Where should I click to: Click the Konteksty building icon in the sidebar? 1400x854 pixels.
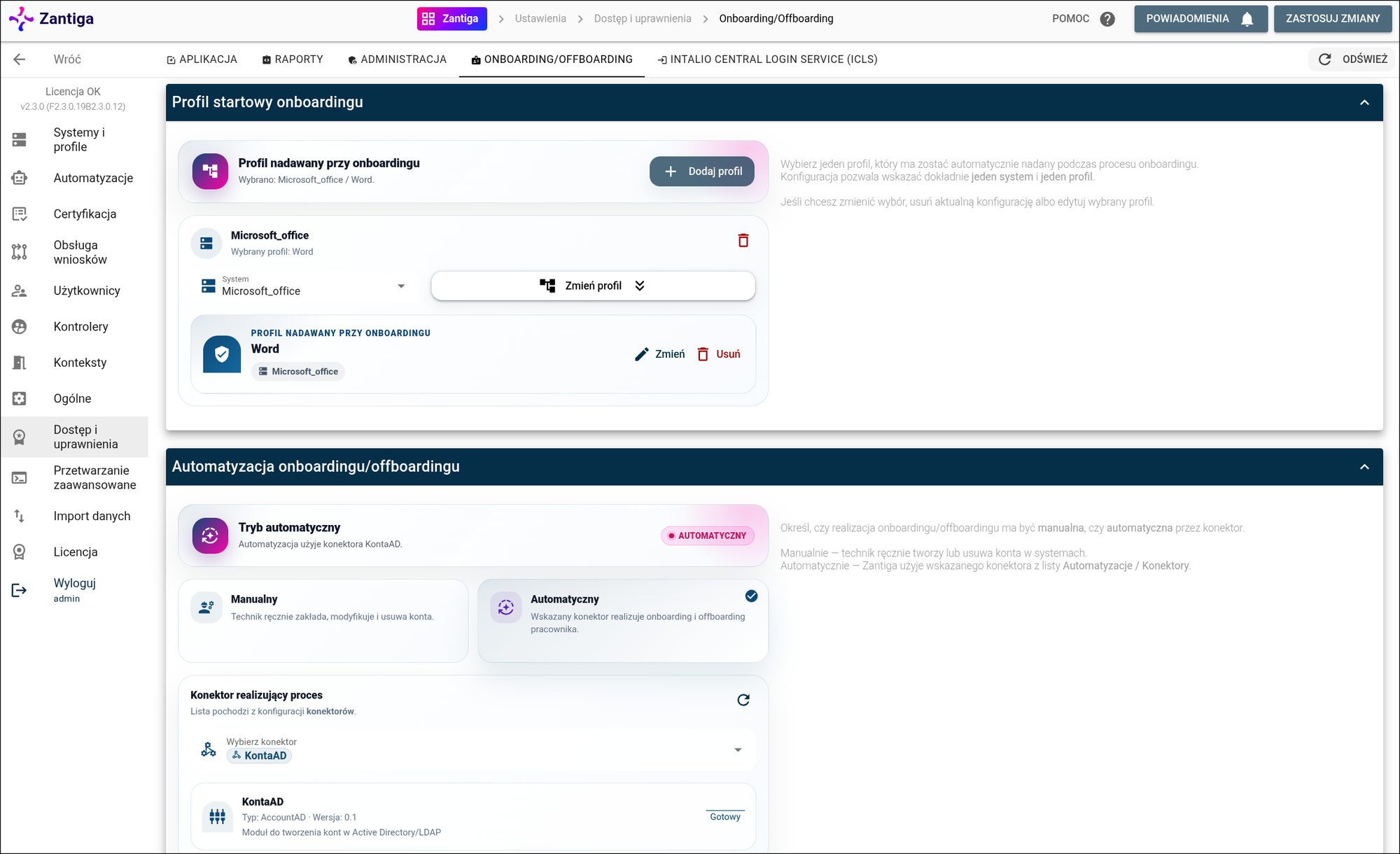(20, 363)
